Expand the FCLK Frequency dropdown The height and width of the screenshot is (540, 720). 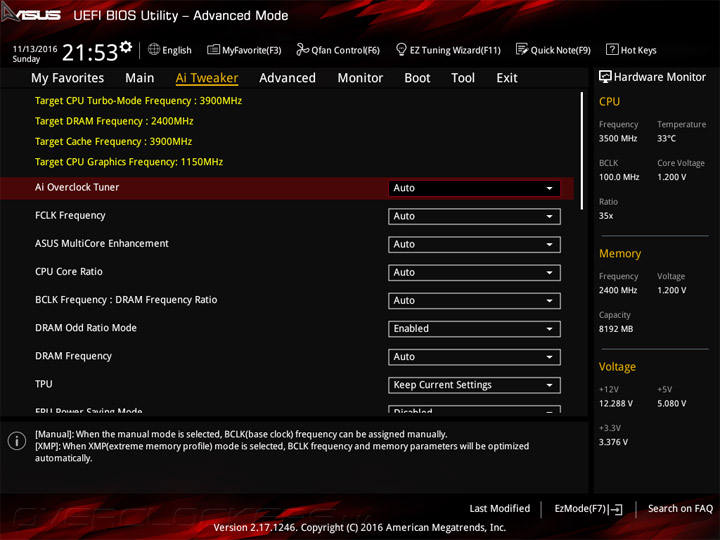click(474, 216)
